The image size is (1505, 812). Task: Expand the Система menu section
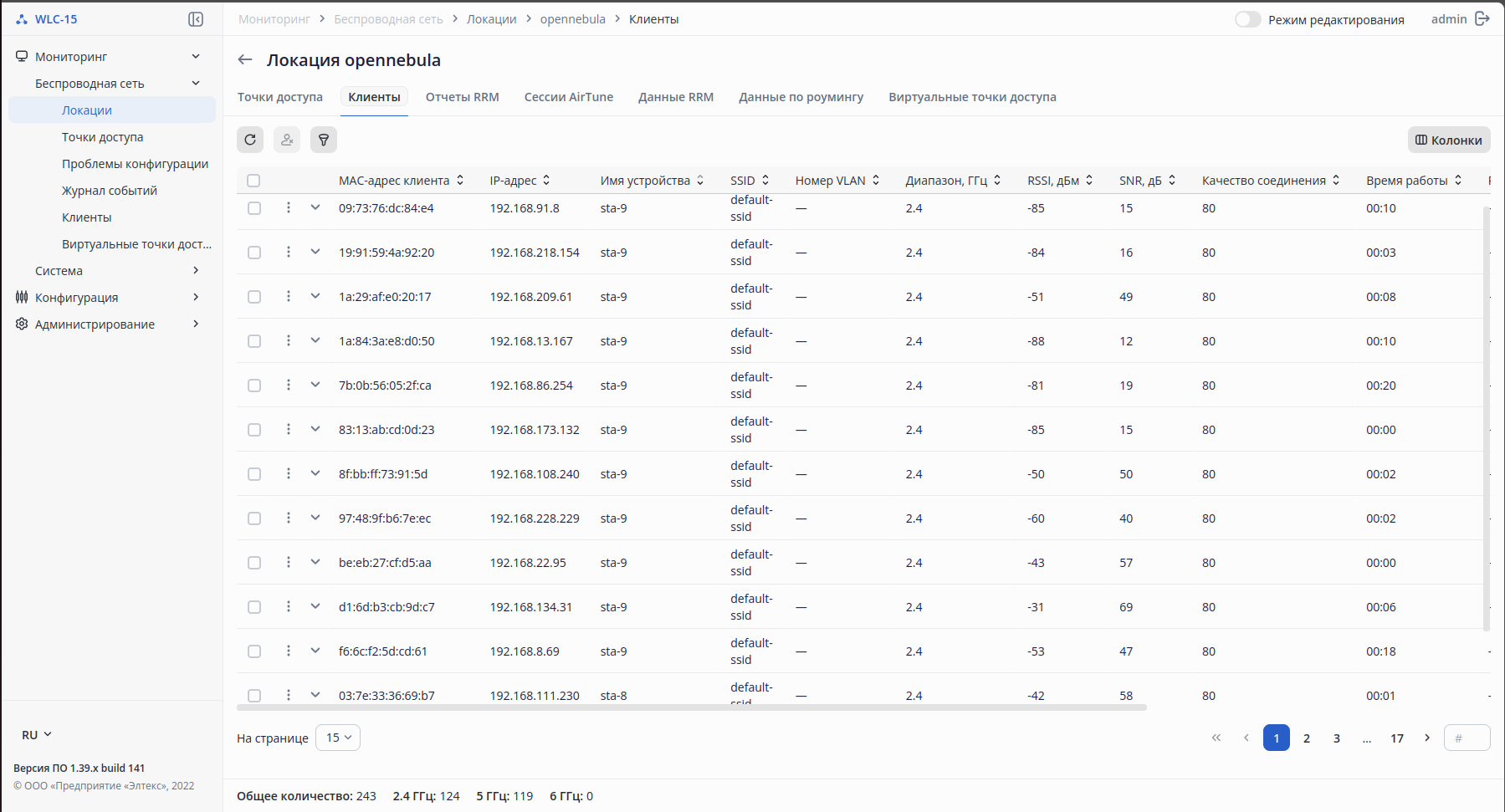(196, 270)
